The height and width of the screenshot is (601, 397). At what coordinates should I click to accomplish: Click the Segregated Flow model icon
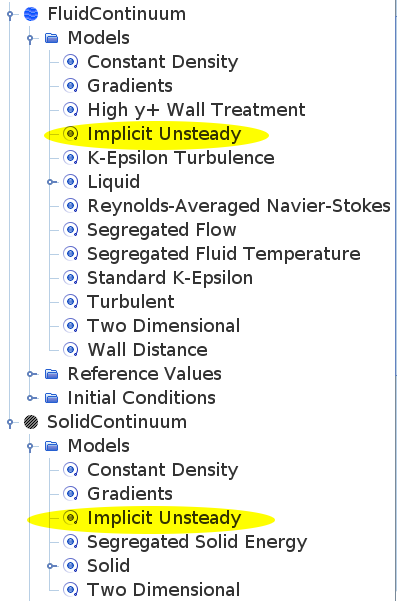tap(71, 230)
